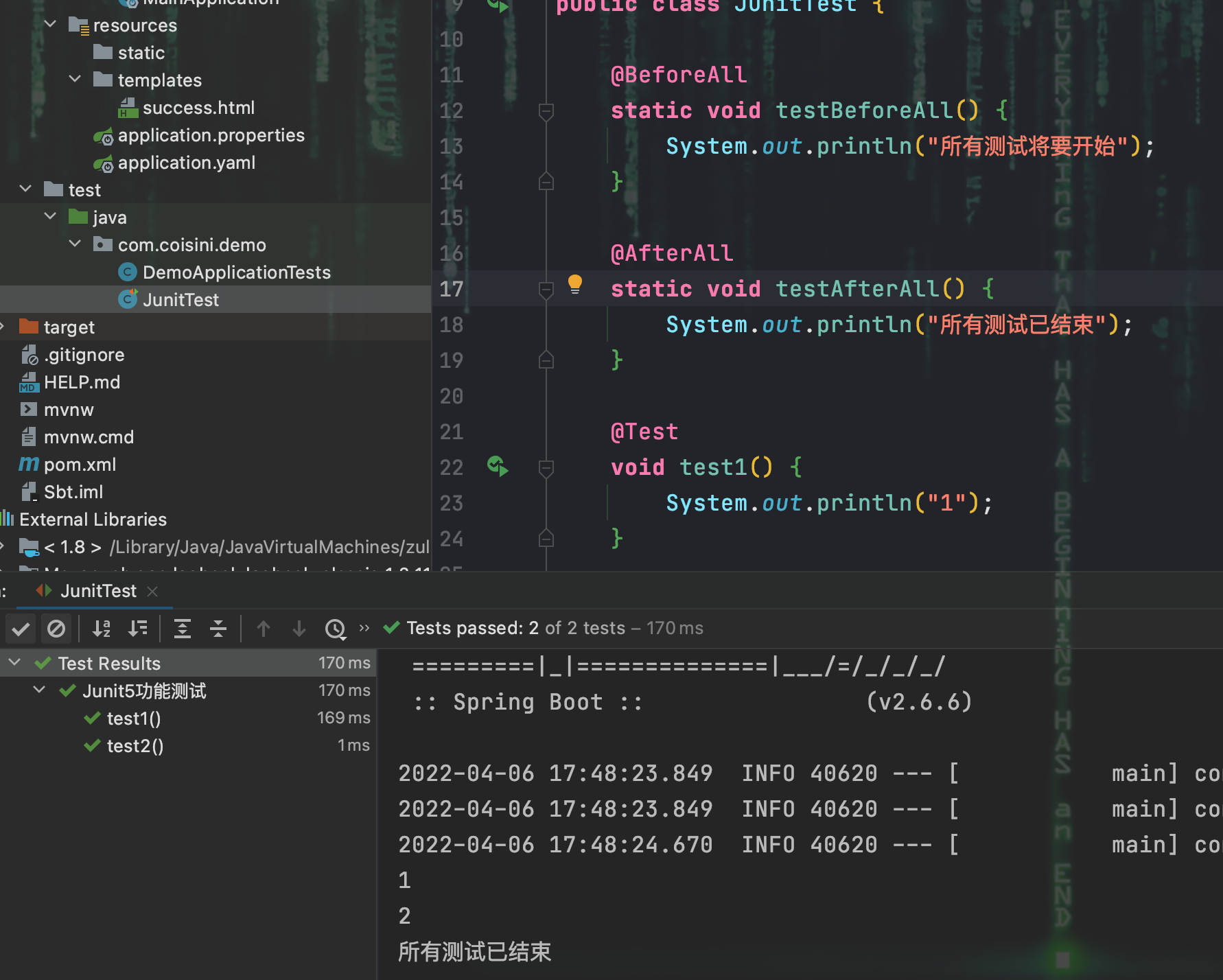Viewport: 1223px width, 980px height.
Task: Select test1() in test results
Action: click(134, 719)
